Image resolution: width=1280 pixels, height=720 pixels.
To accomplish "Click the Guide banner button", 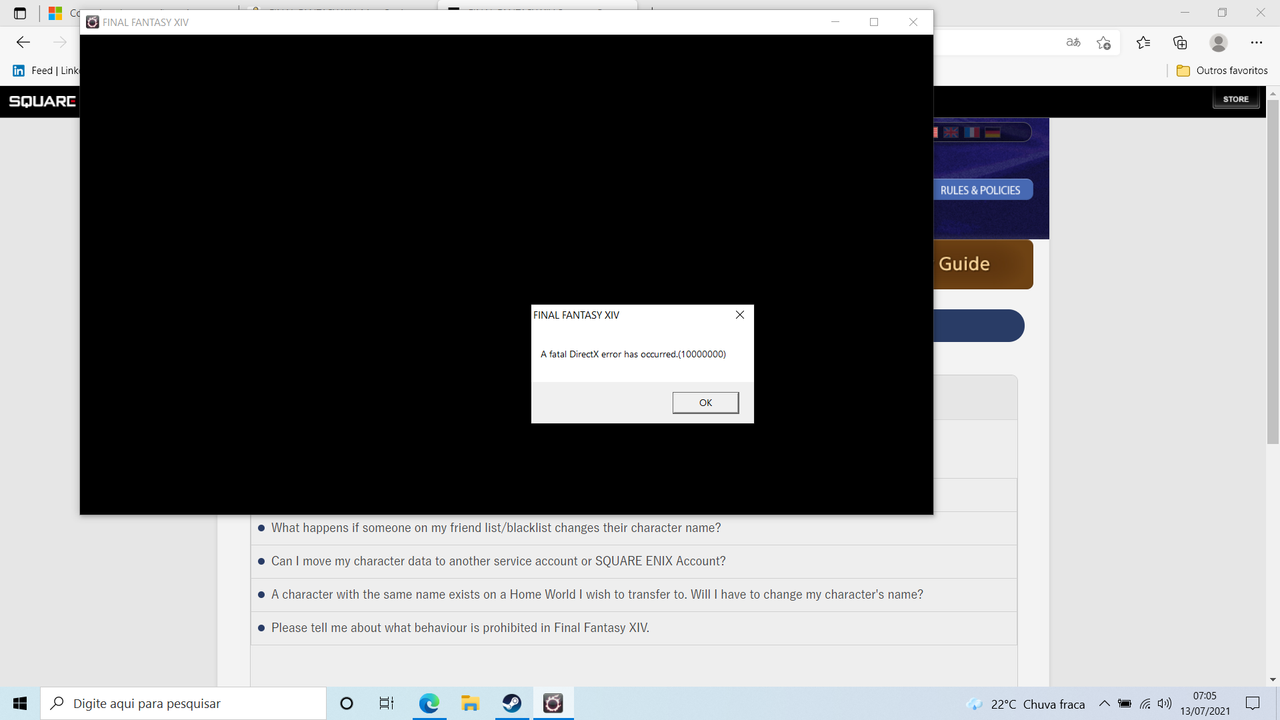I will [x=981, y=264].
